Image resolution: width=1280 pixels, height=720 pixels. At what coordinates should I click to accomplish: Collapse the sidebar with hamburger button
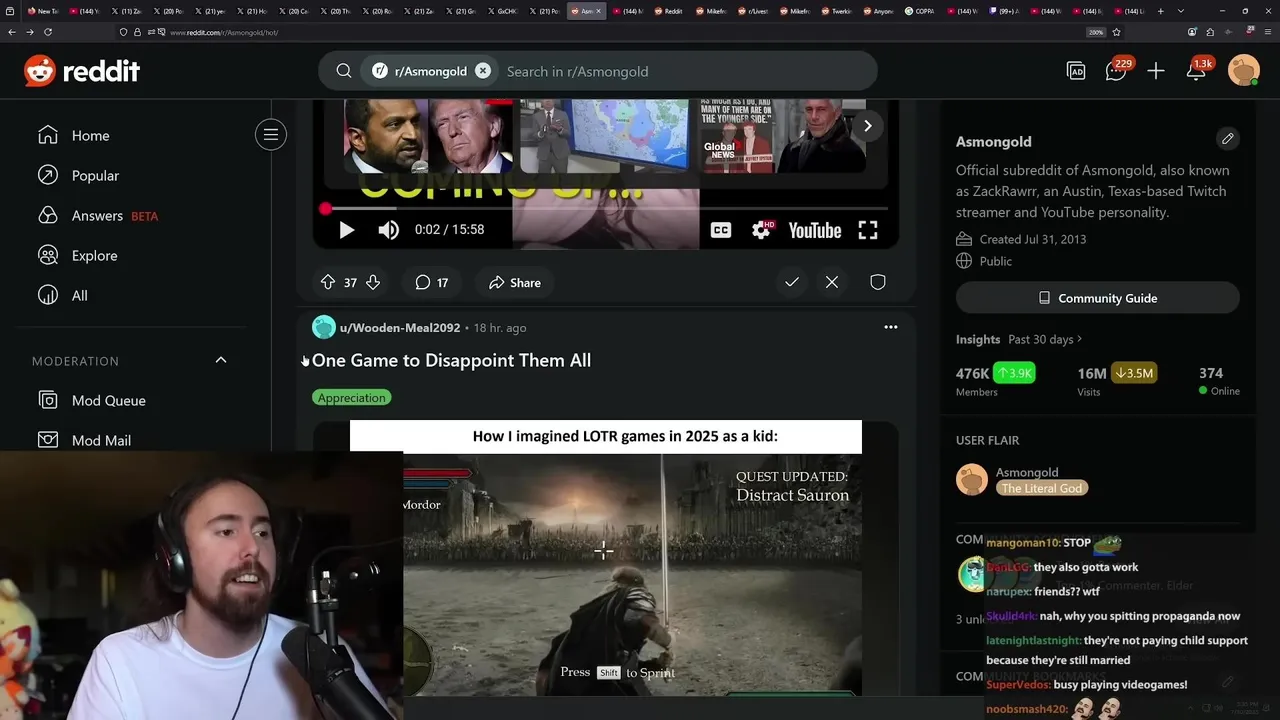(271, 134)
